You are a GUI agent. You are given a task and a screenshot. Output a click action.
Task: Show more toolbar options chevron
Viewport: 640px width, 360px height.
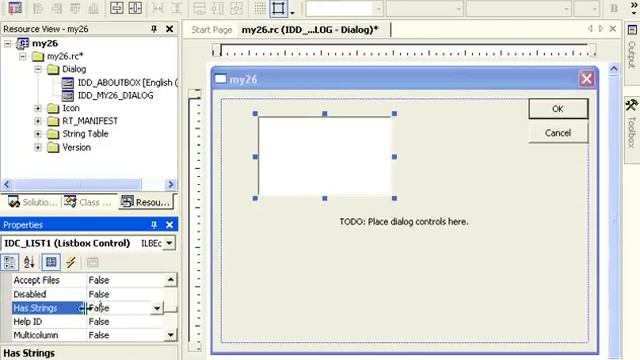tap(634, 8)
